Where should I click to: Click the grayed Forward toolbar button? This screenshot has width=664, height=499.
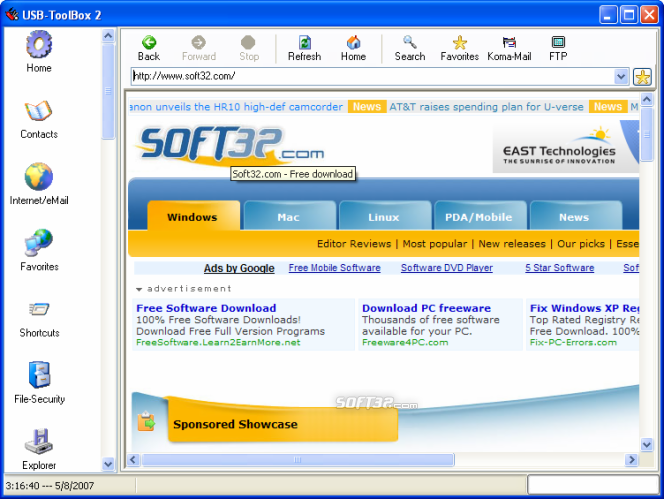click(199, 48)
